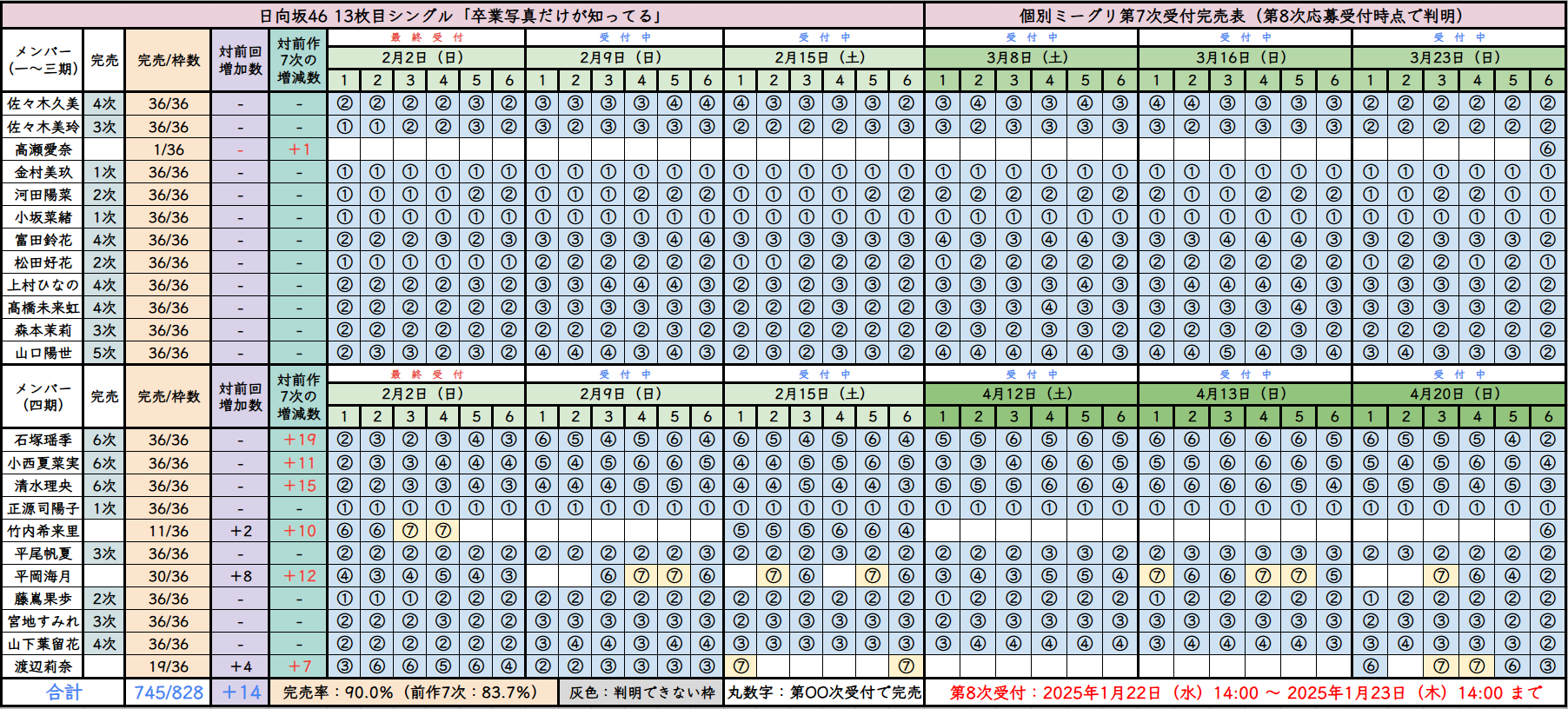The height and width of the screenshot is (709, 1568).
Task: Select the 3月16日(日) date header
Action: (1245, 58)
